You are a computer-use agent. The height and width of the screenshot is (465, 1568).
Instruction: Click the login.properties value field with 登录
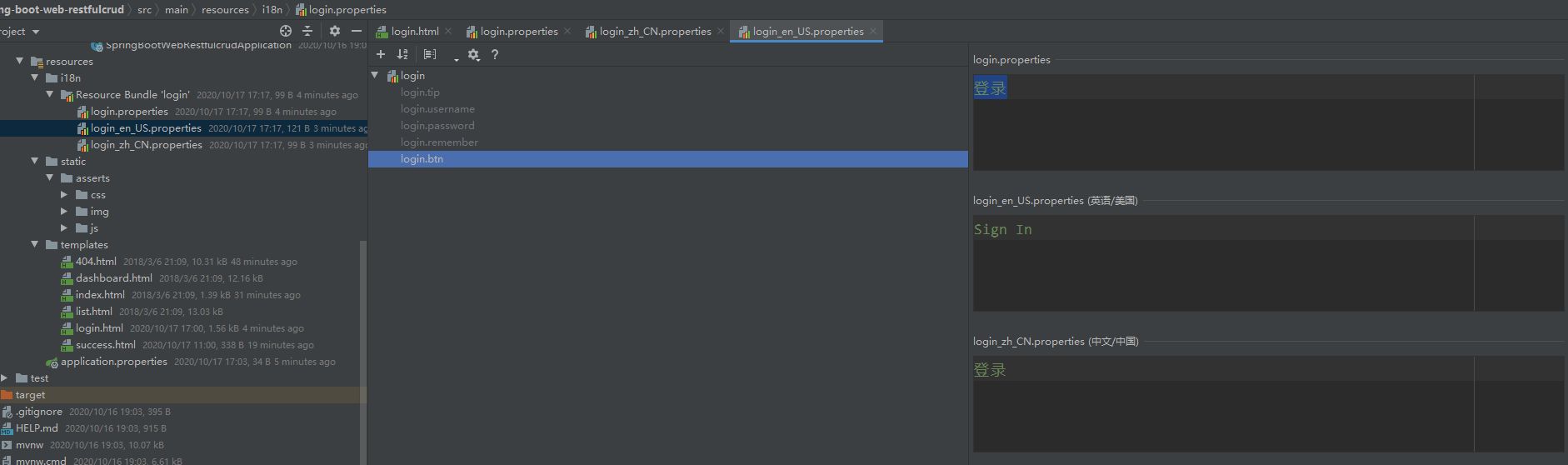click(x=1268, y=122)
